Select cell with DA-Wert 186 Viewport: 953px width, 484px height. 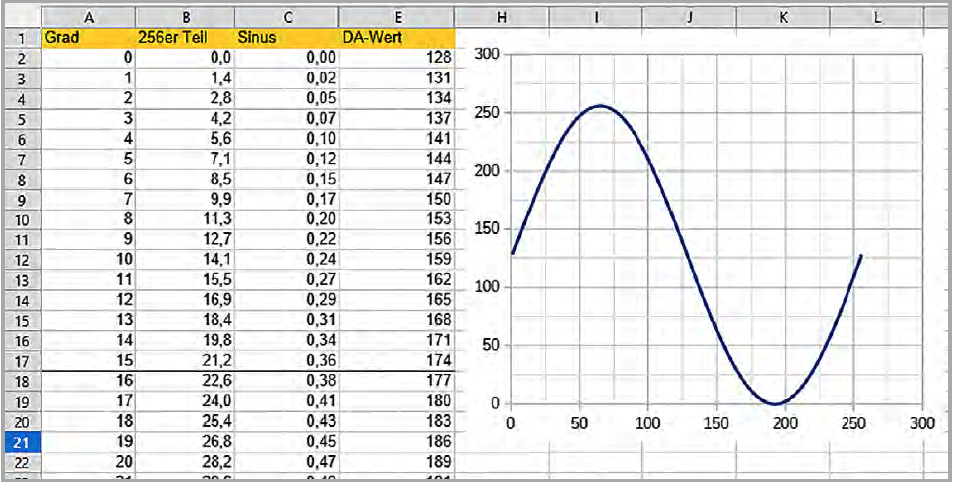397,441
